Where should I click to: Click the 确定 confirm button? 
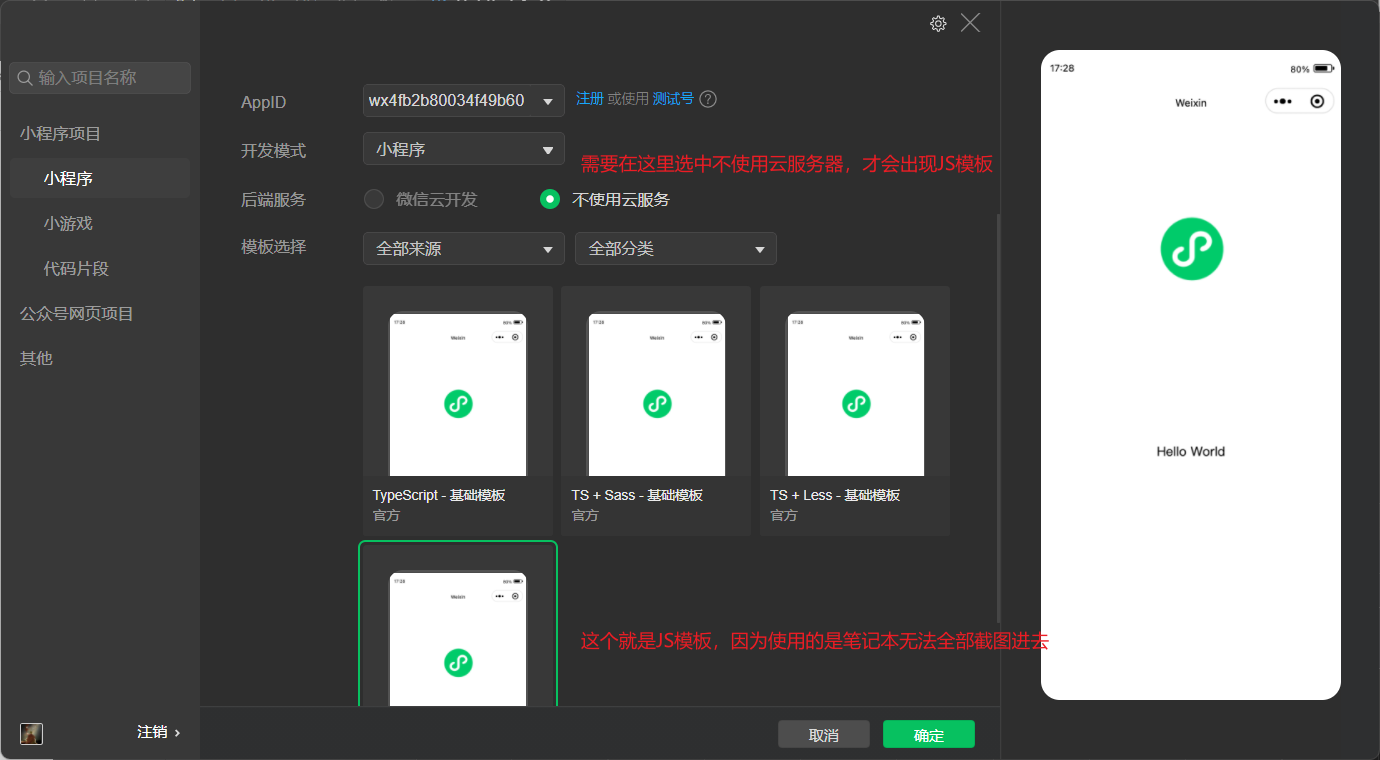pos(929,734)
